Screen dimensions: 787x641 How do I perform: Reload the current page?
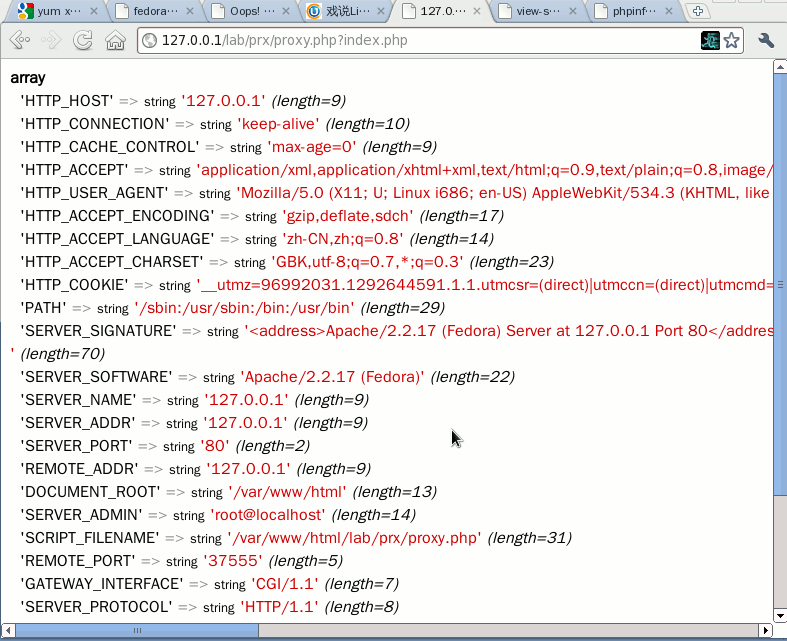tap(83, 40)
